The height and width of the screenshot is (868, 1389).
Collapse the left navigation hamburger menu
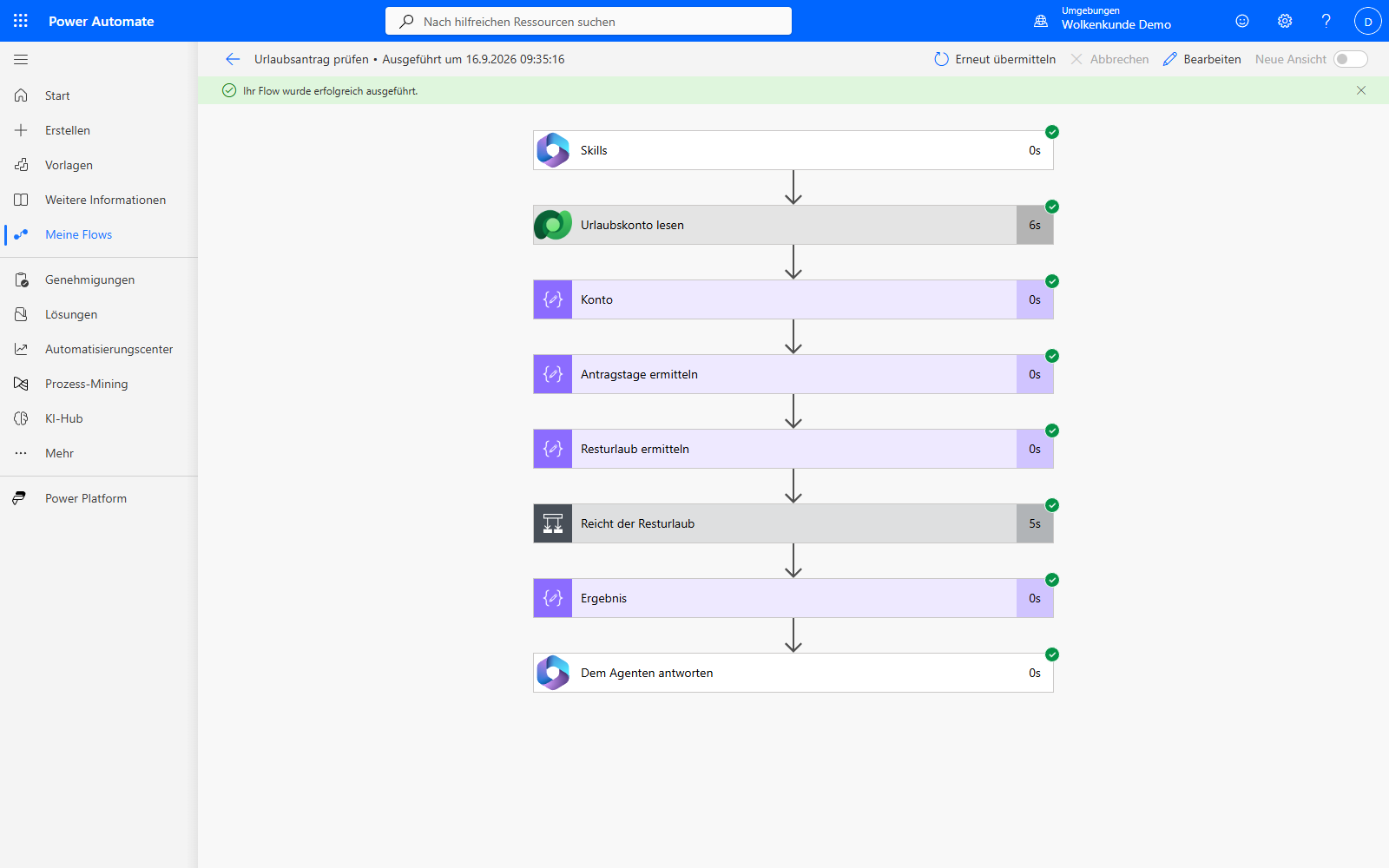tap(21, 59)
